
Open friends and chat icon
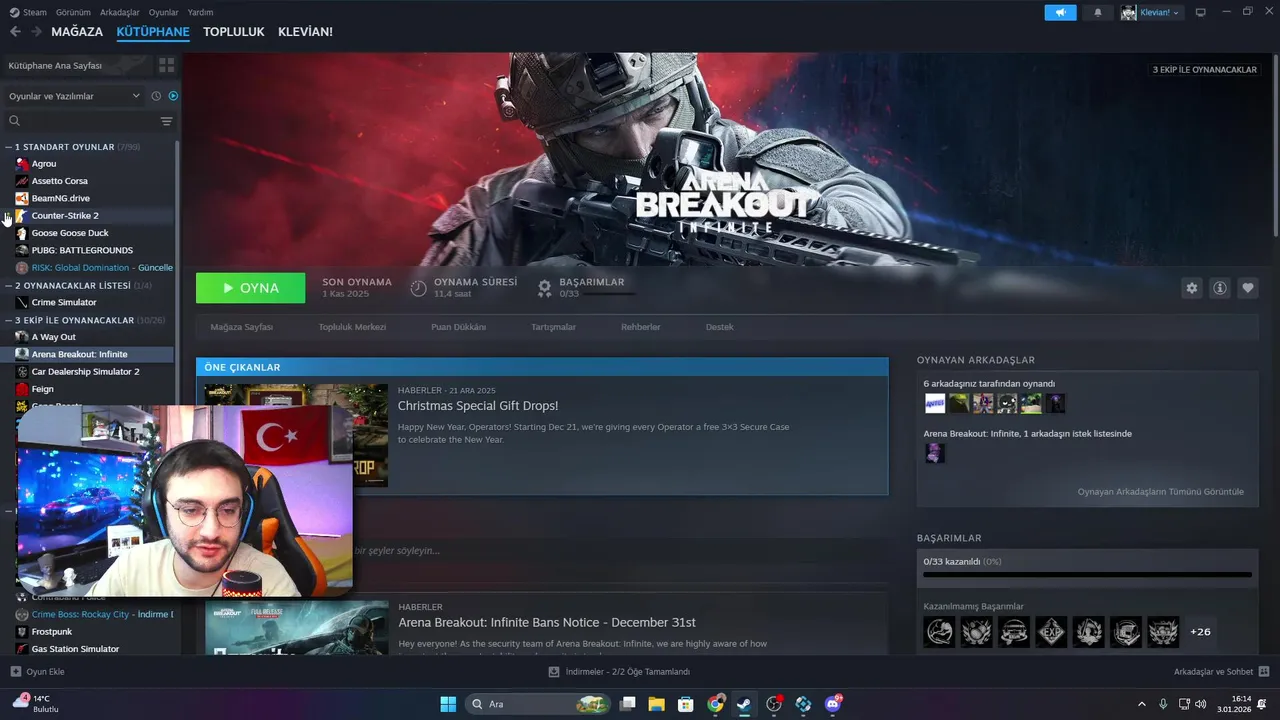click(x=1264, y=672)
